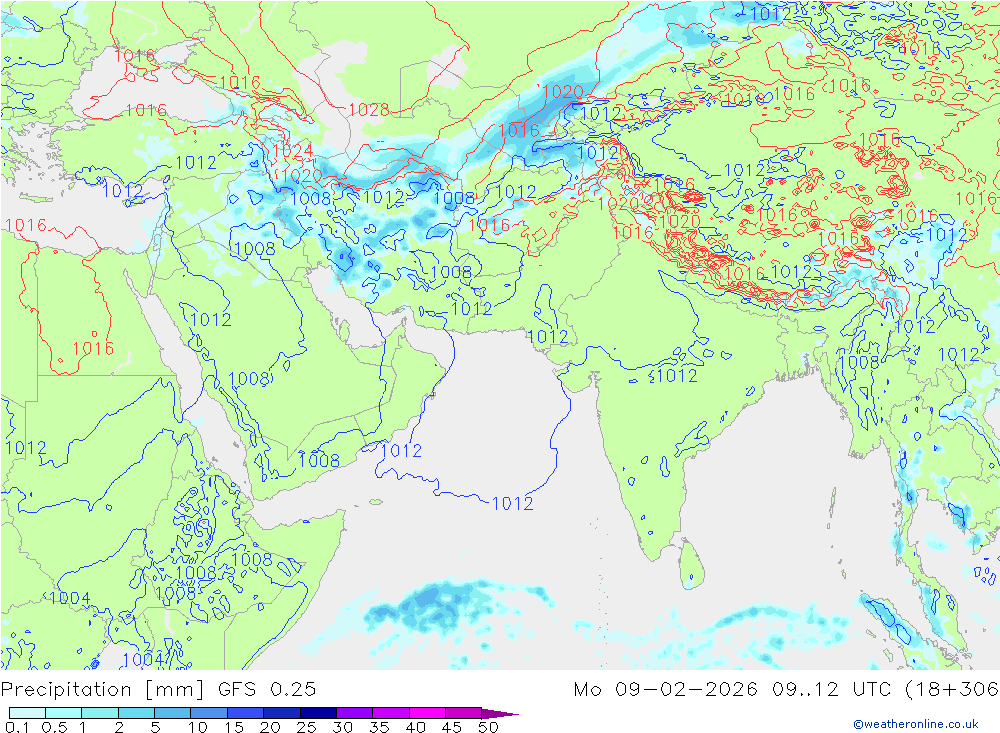The width and height of the screenshot is (1000, 733).
Task: Click the legend label '0.5'
Action: [x=54, y=727]
